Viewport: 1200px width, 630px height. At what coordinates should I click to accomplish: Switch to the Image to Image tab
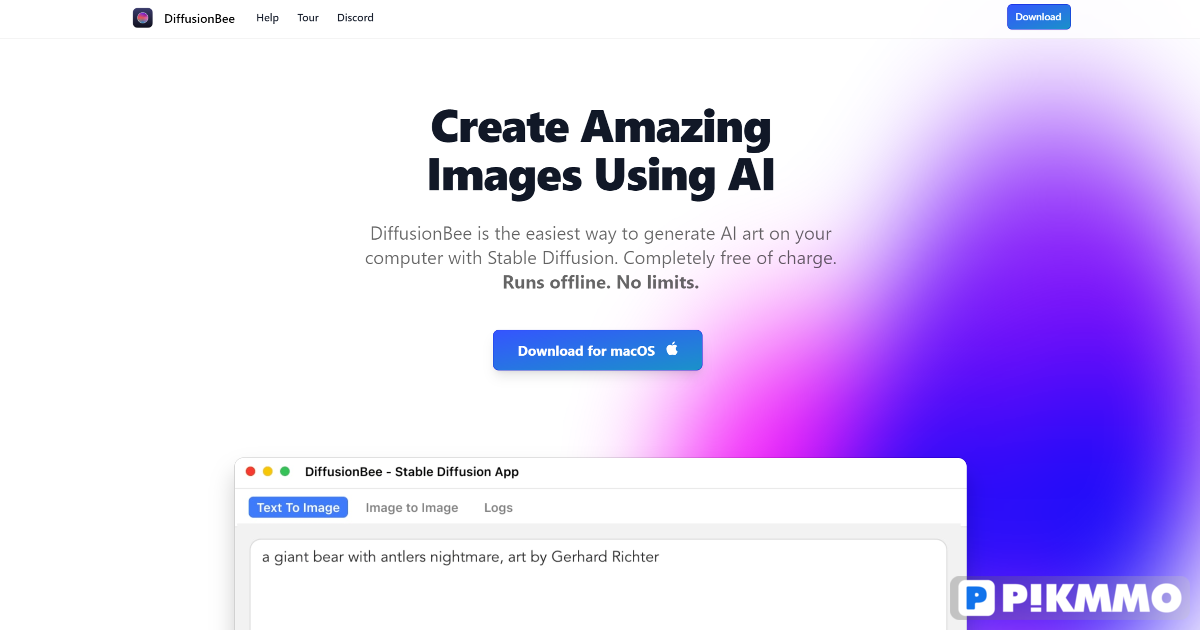412,508
